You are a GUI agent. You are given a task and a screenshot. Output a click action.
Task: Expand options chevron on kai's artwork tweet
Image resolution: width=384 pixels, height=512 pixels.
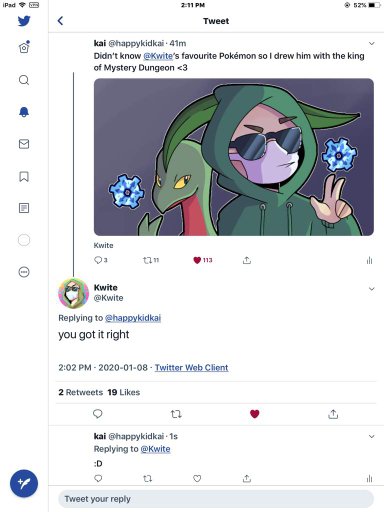[x=372, y=43]
